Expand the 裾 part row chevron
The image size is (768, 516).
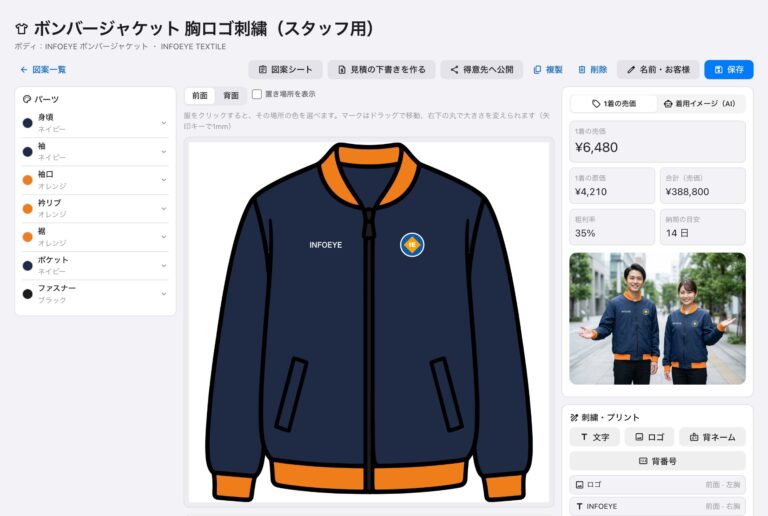(x=164, y=236)
